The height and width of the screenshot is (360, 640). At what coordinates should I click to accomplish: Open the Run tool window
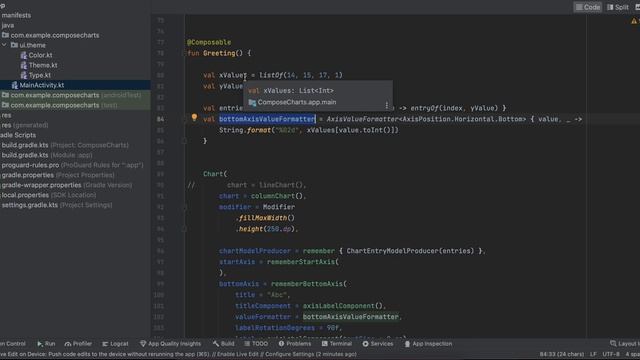click(46, 344)
